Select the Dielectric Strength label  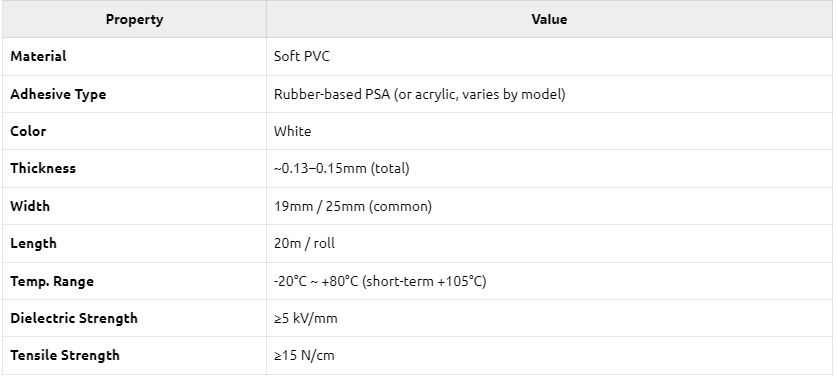[74, 318]
